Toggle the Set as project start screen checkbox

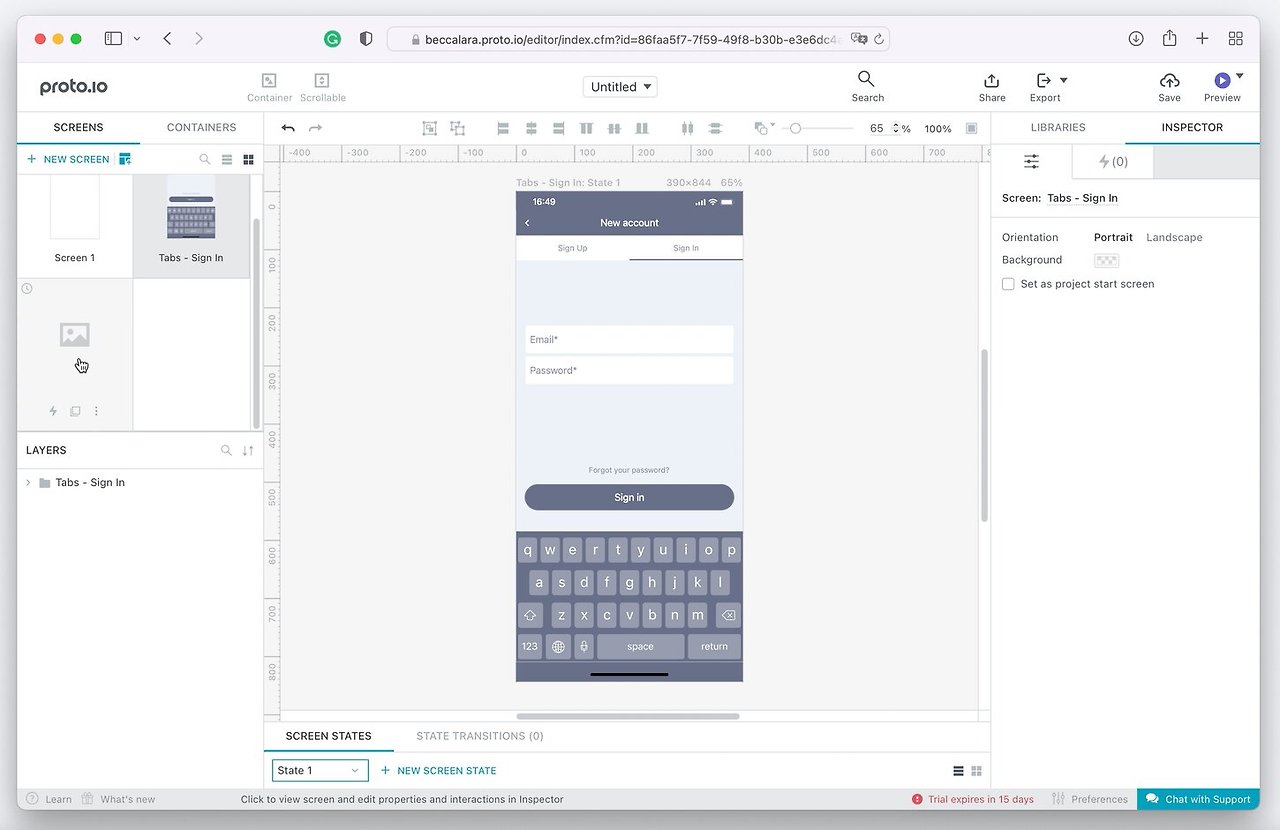(1008, 283)
